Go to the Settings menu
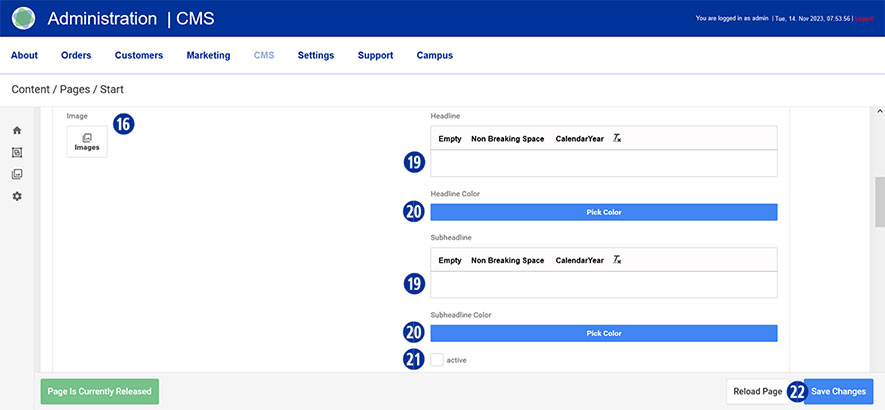 click(x=316, y=56)
